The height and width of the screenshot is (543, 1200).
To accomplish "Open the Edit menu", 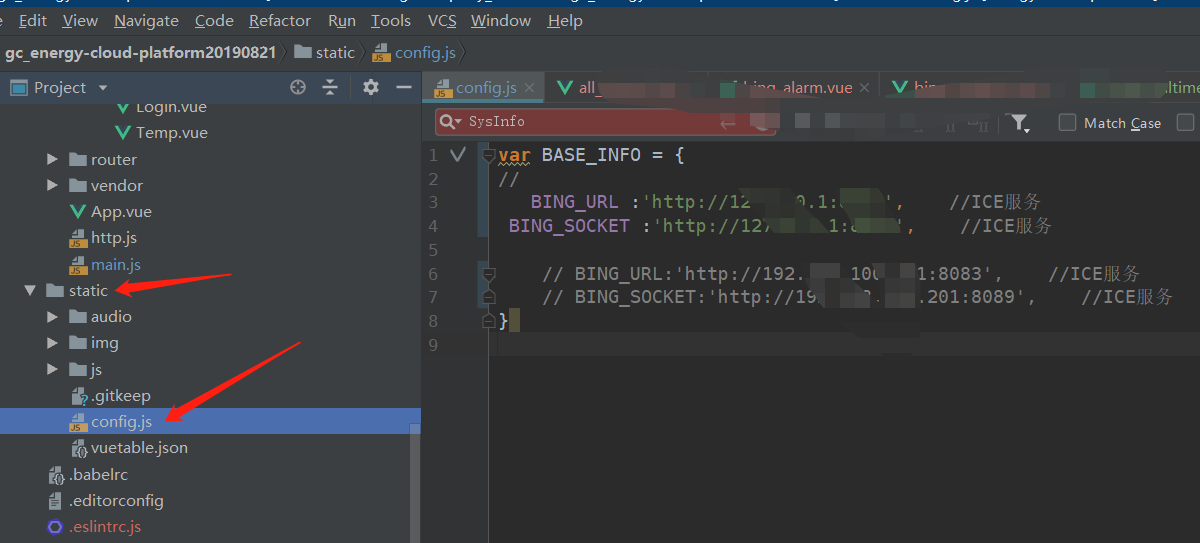I will click(33, 20).
